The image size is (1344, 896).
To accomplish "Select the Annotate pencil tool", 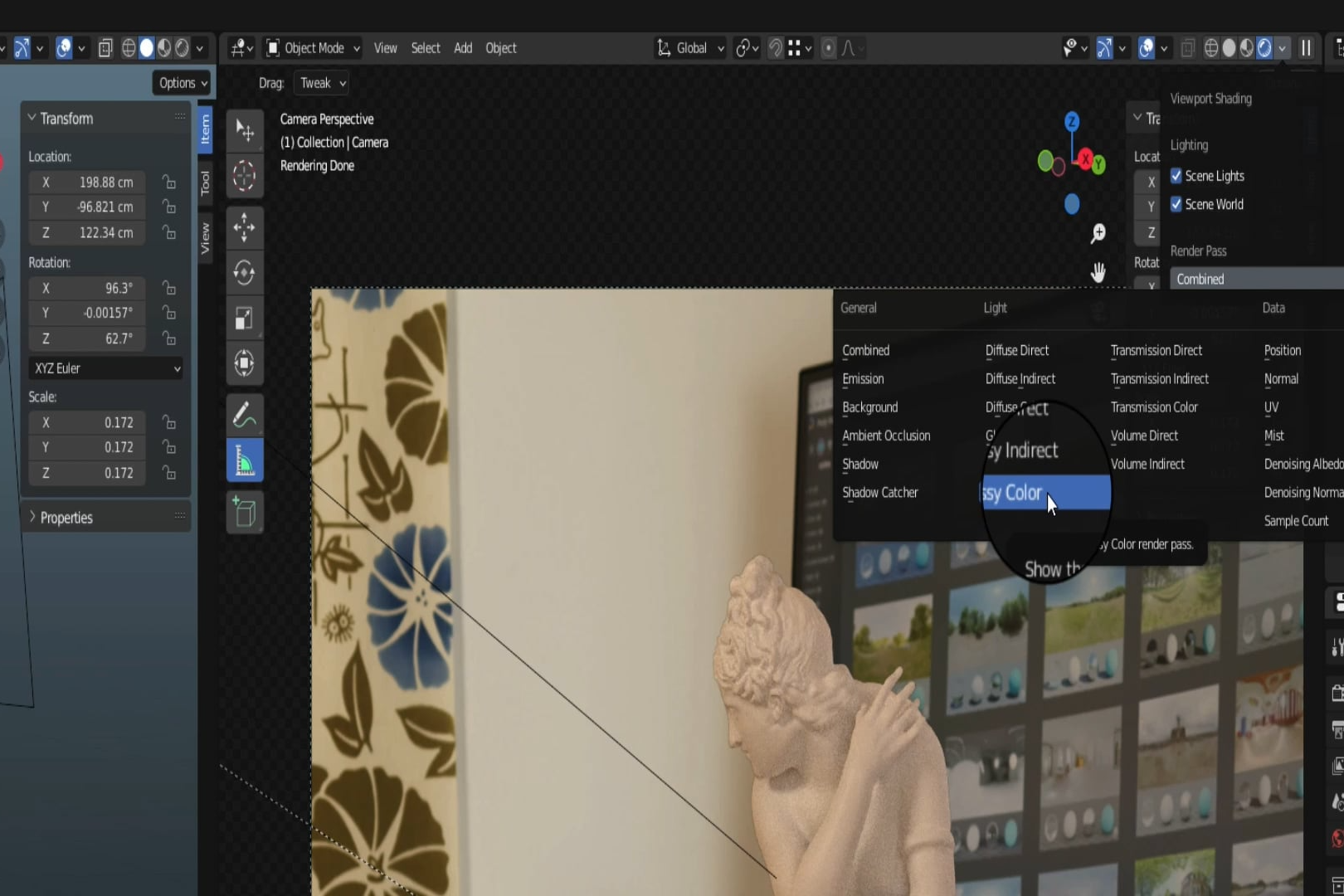I will [244, 415].
